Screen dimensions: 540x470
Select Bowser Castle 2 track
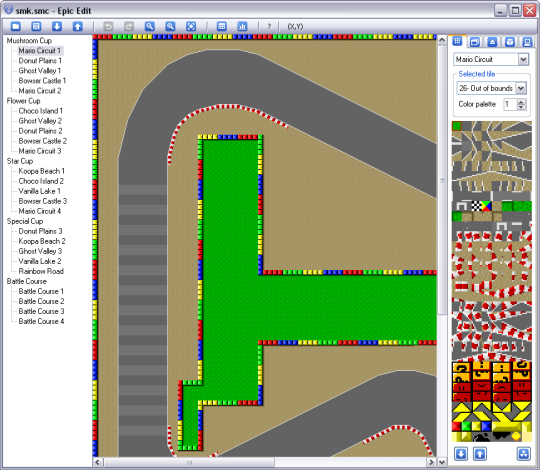42,141
